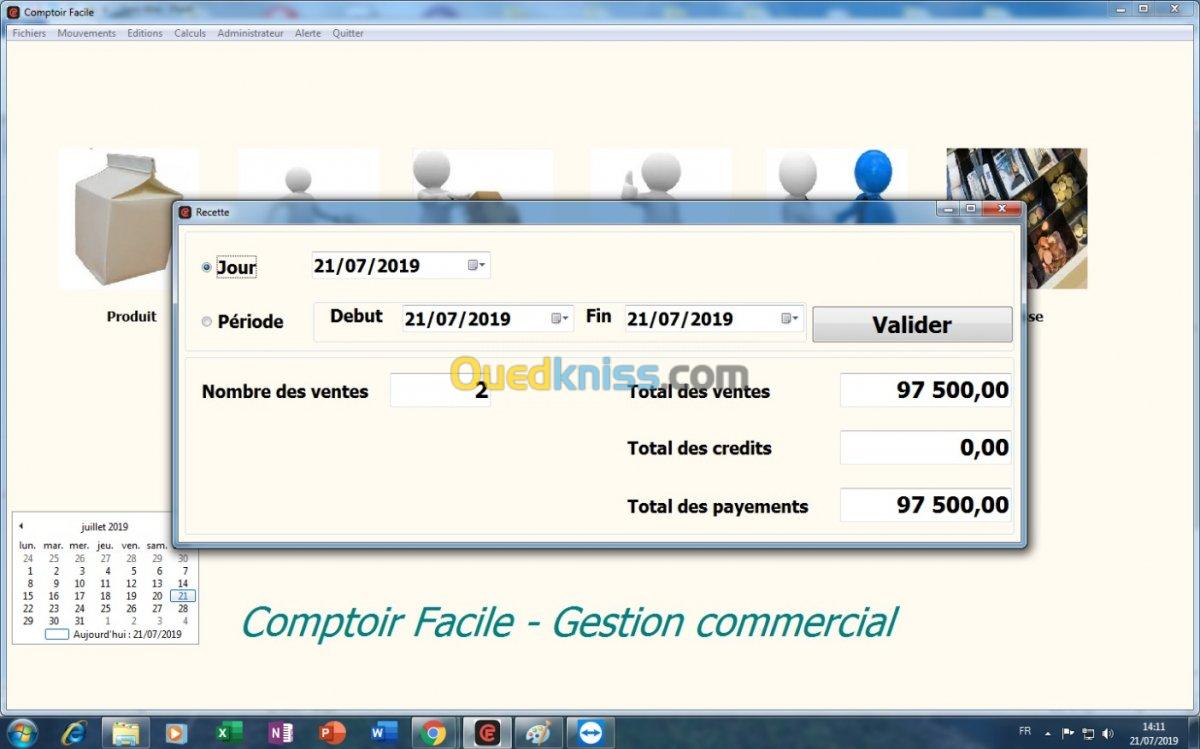Switch to Comptoir Facile taskbar icon

[x=487, y=733]
